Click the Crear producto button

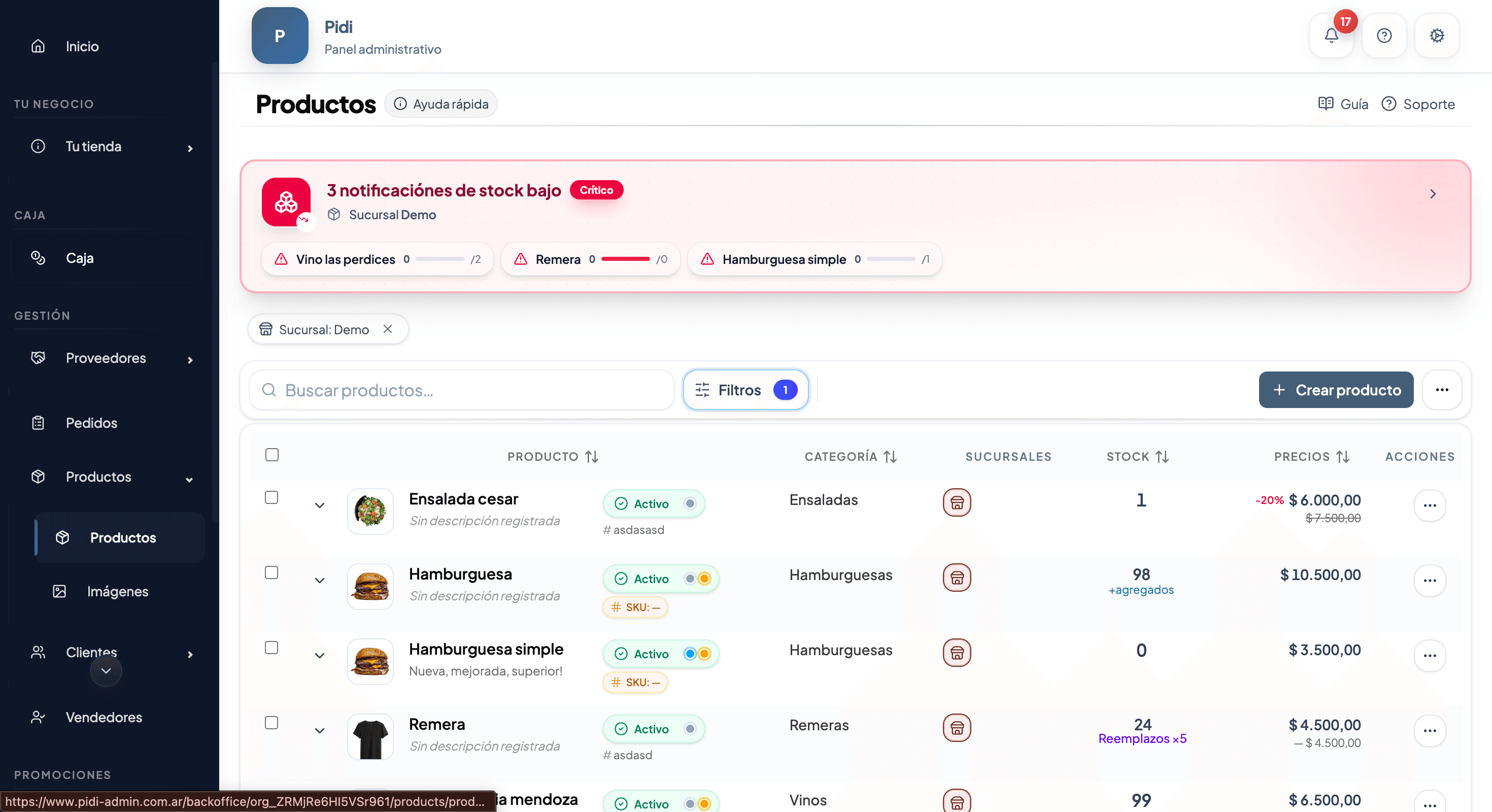tap(1335, 390)
